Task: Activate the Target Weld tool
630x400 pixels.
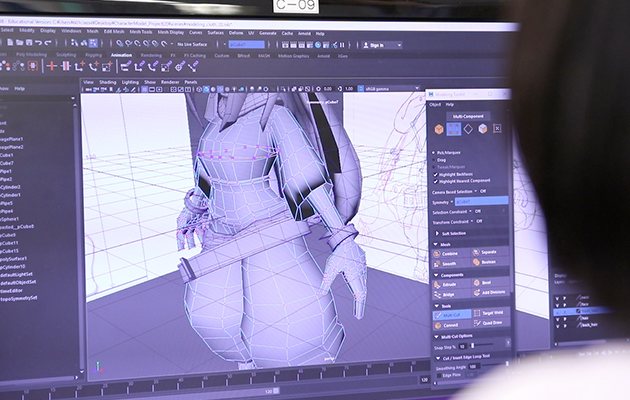Action: (x=489, y=312)
